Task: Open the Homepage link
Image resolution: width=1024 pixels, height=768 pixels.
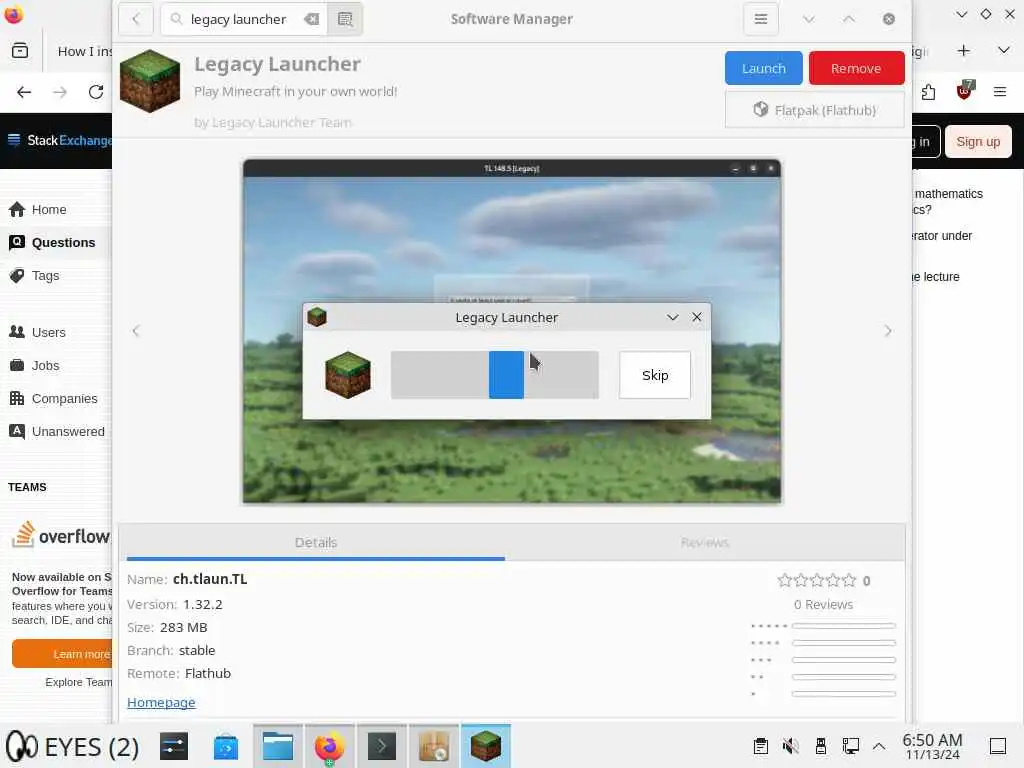Action: (x=161, y=702)
